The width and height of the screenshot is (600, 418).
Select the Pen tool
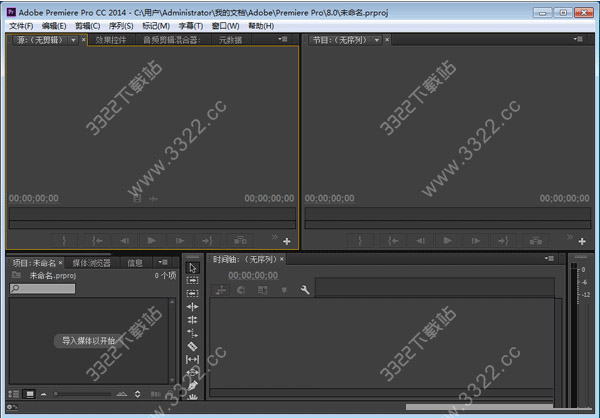(193, 385)
